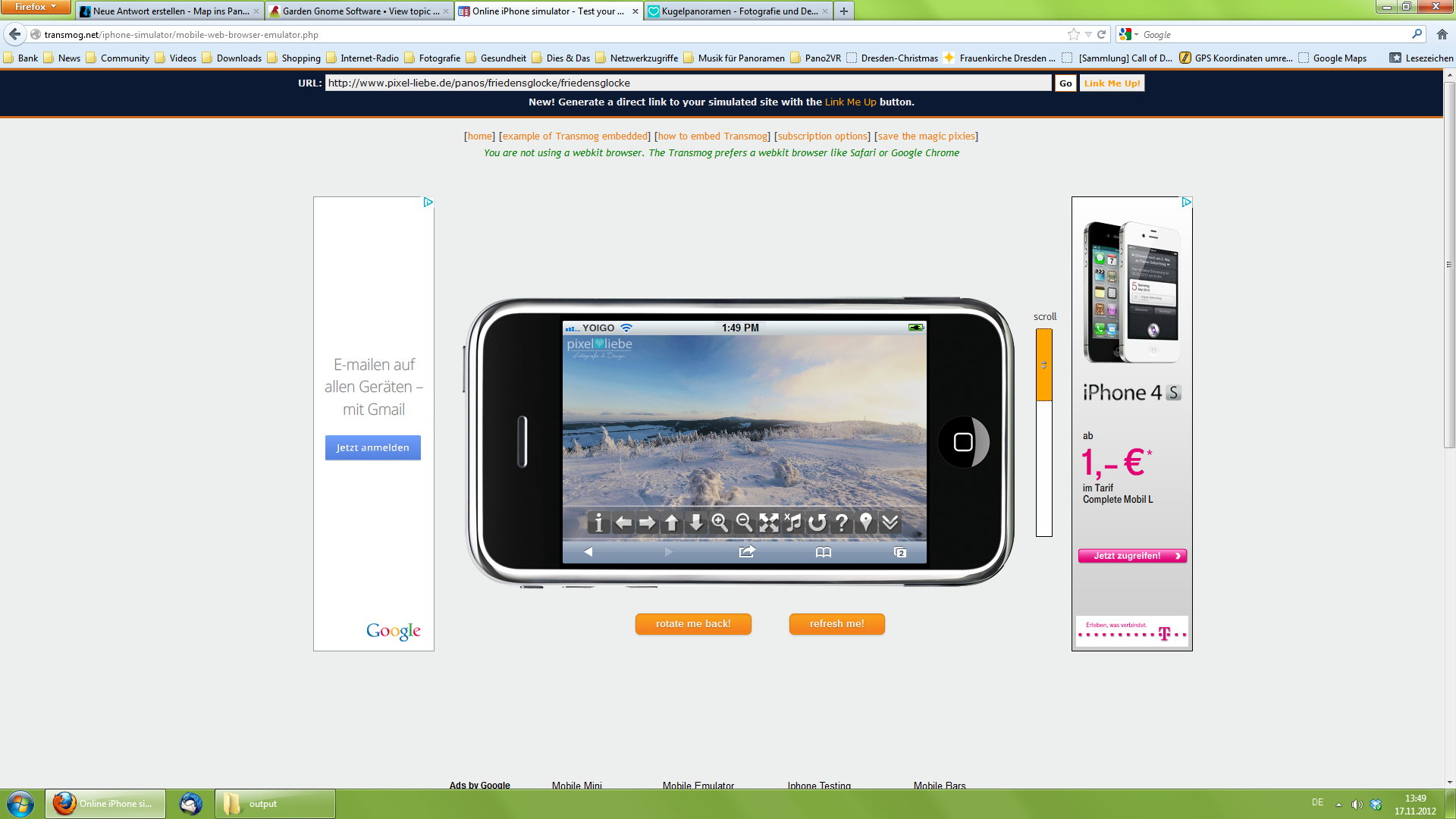
Task: Open panorama help question mark
Action: 841,522
